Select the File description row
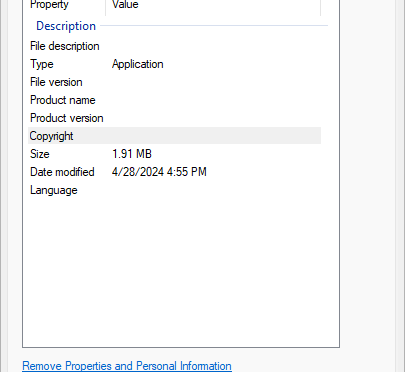 (174, 46)
